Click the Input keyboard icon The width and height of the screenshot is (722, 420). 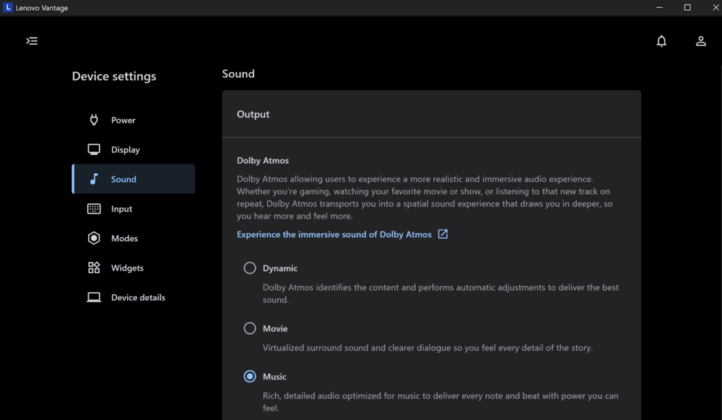pos(94,209)
